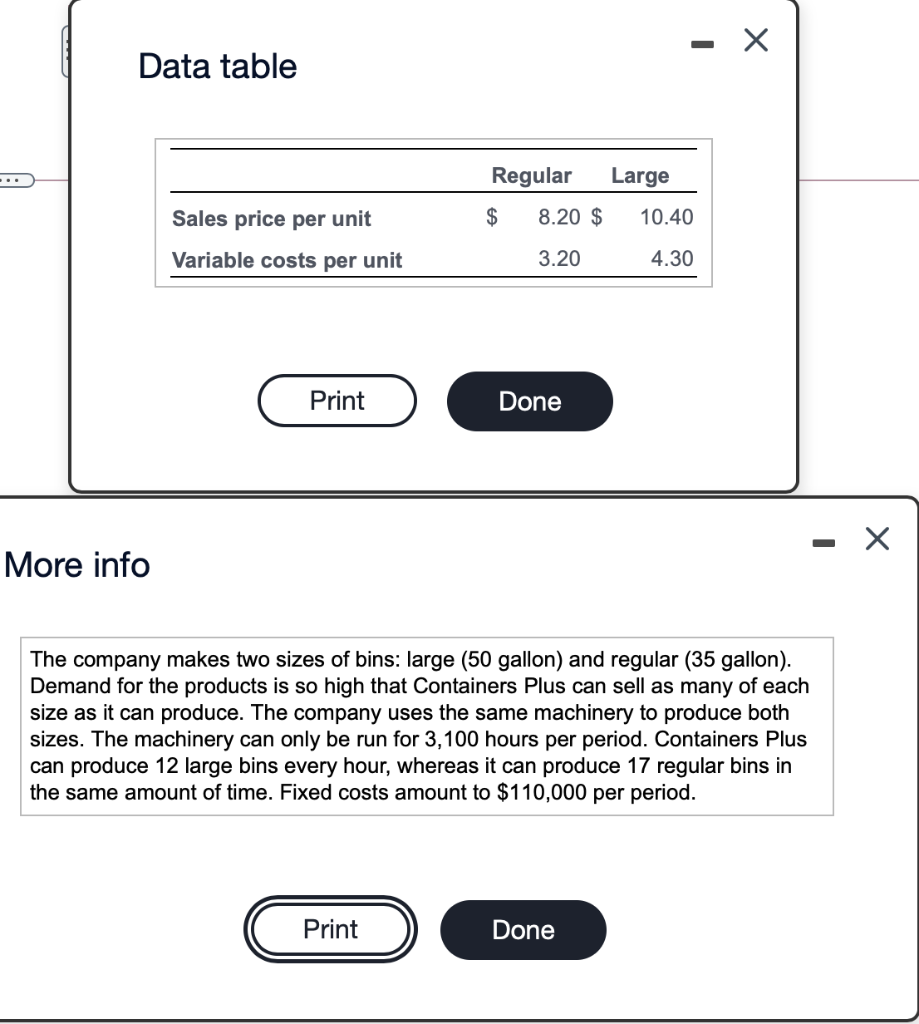Click the Done button in More info dialog

tap(522, 929)
